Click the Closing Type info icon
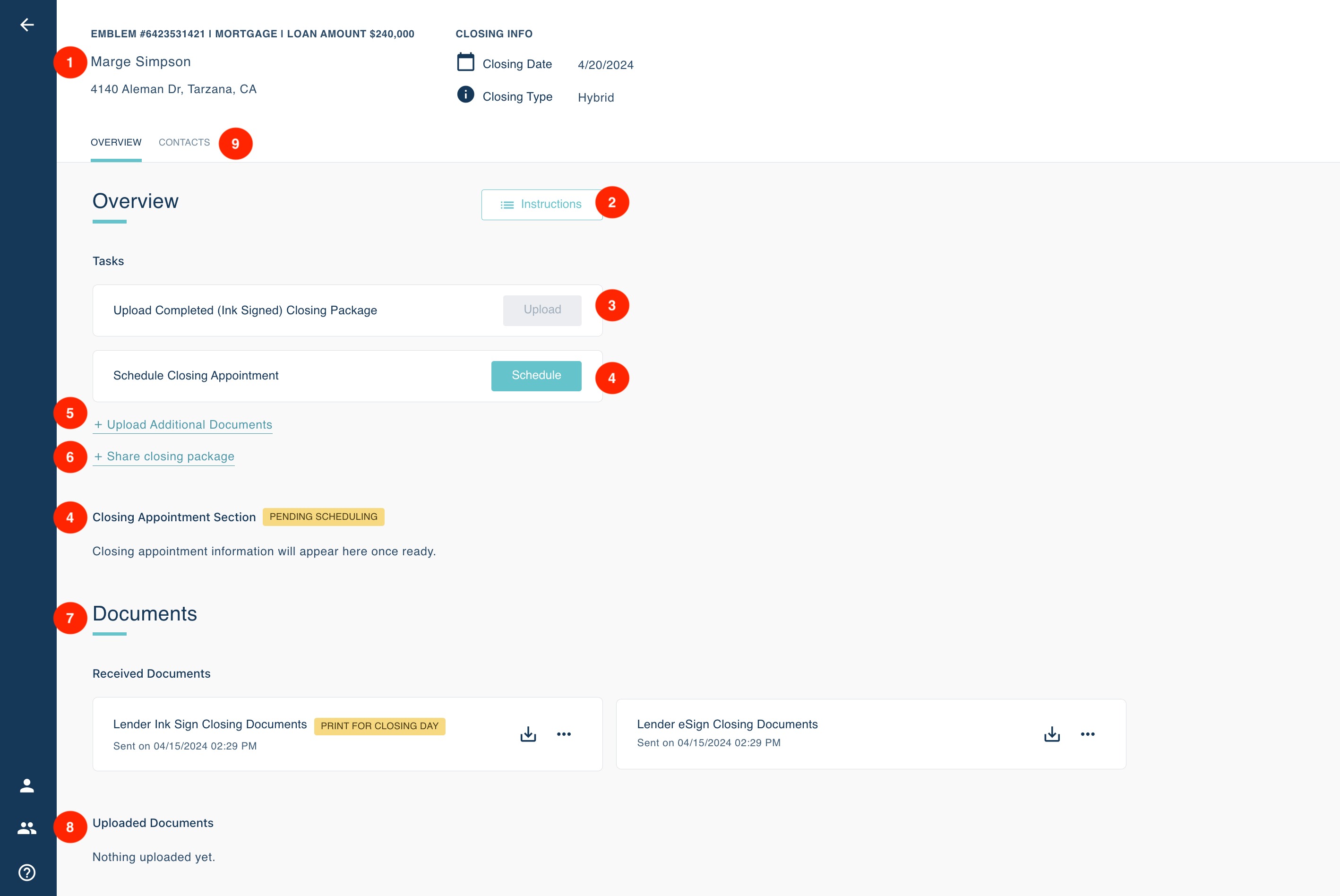The width and height of the screenshot is (1340, 896). [465, 95]
